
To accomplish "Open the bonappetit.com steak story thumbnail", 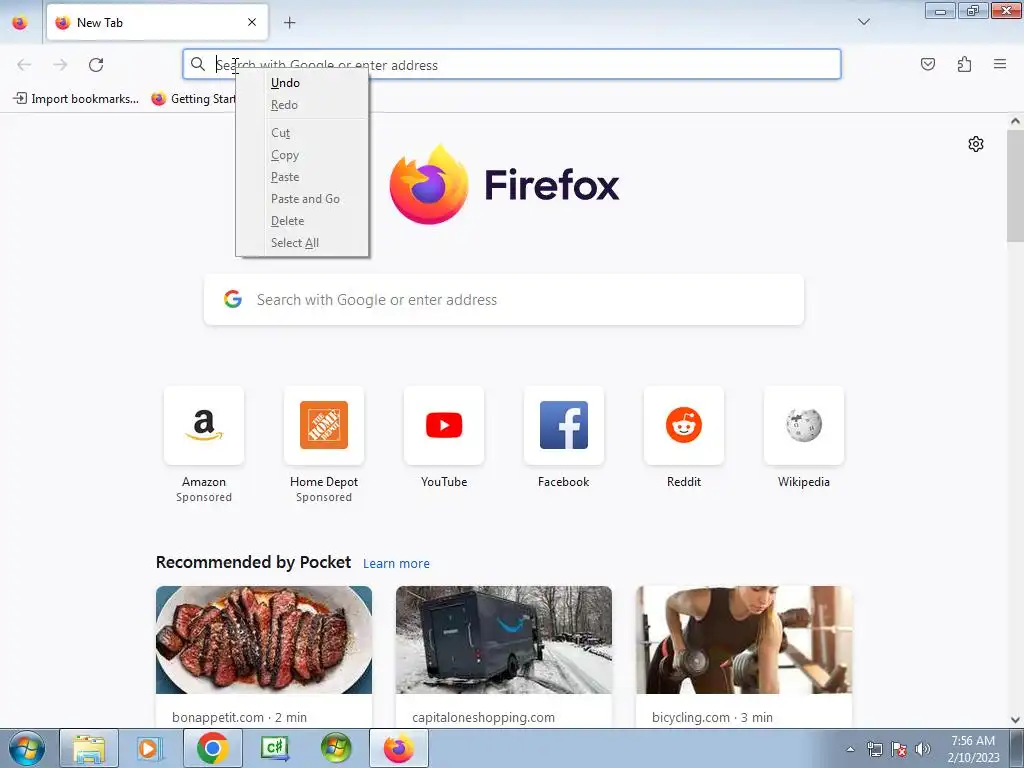I will pos(264,640).
